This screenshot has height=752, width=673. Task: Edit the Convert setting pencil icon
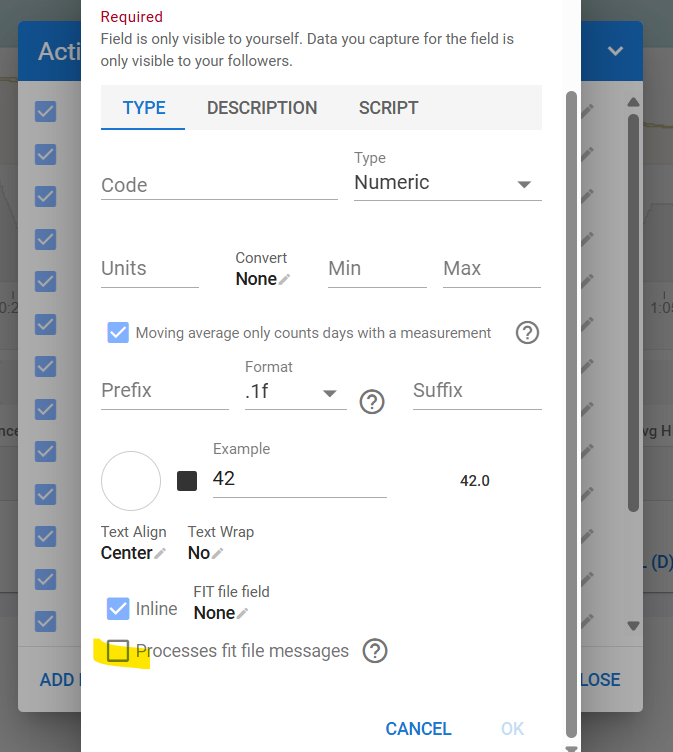point(285,280)
